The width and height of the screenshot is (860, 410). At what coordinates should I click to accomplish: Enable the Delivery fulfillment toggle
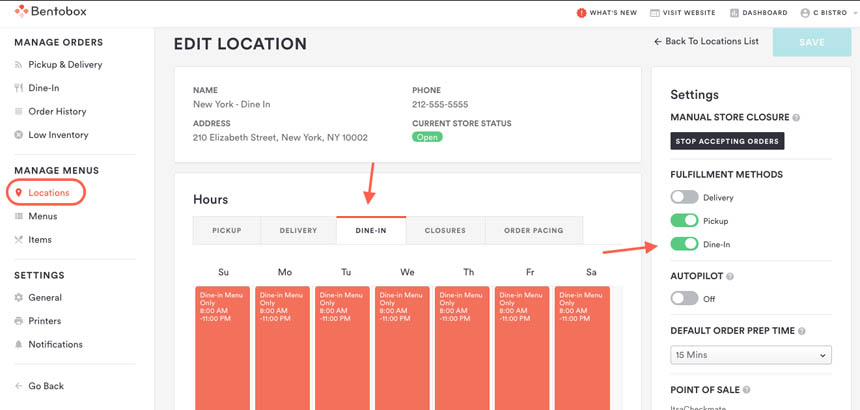point(684,197)
